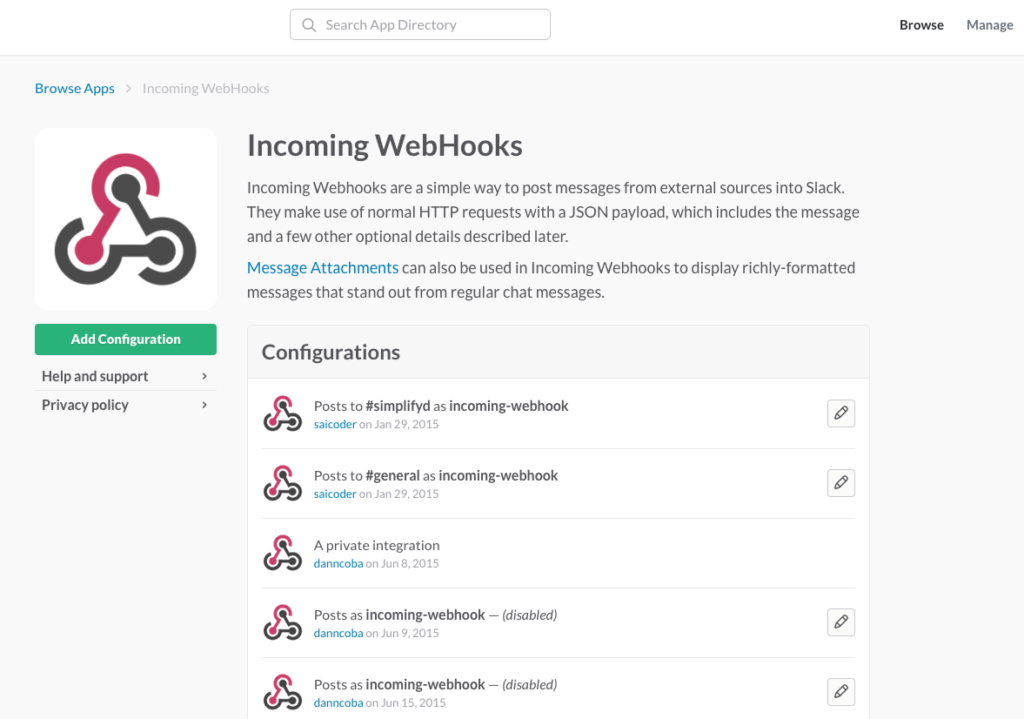This screenshot has width=1024, height=719.
Task: Click the private integration webhook icon
Action: (x=283, y=553)
